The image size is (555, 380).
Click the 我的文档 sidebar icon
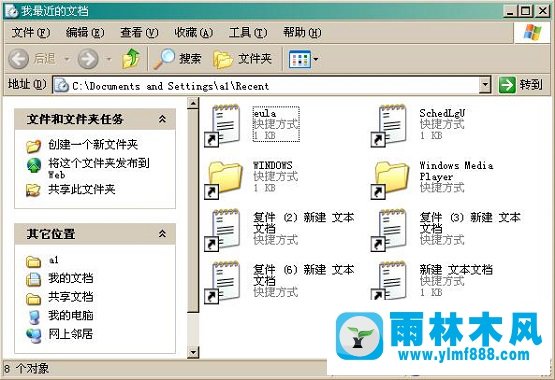point(34,280)
